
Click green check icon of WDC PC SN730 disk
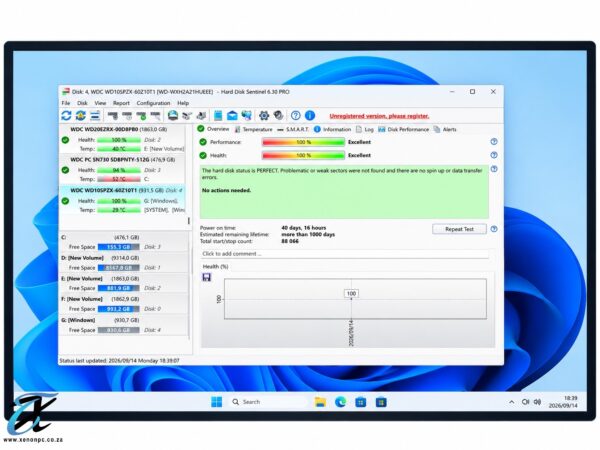(65, 170)
